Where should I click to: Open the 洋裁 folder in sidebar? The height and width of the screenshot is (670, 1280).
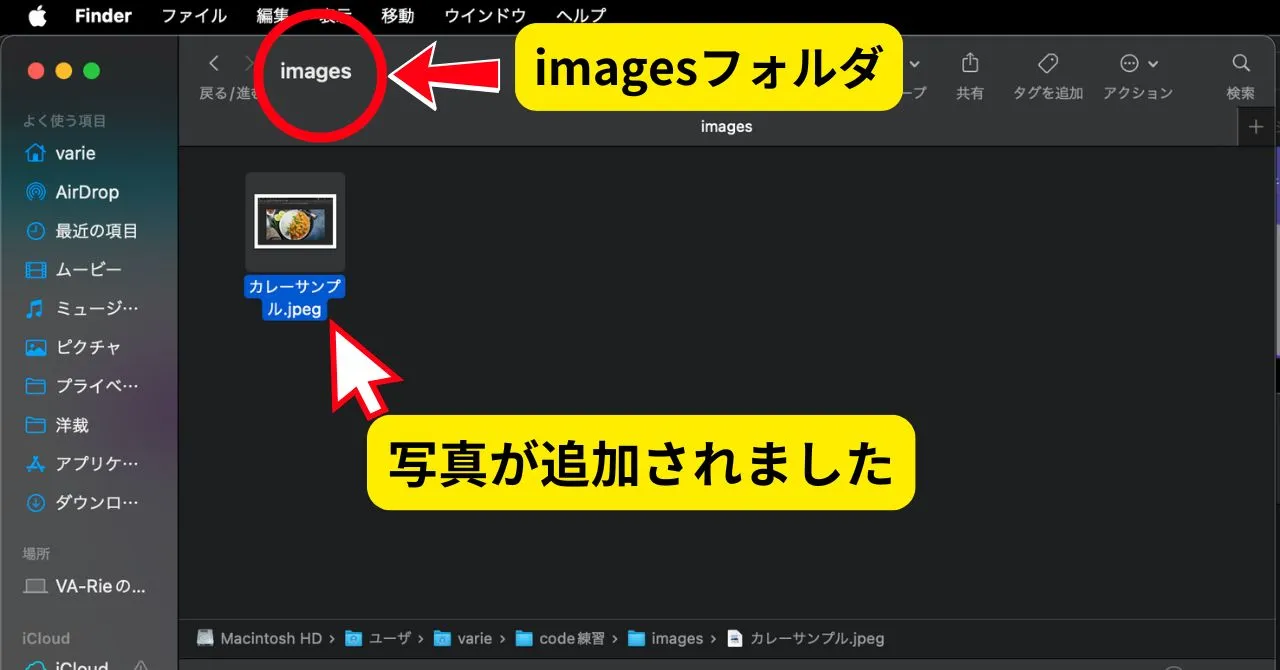tap(72, 425)
